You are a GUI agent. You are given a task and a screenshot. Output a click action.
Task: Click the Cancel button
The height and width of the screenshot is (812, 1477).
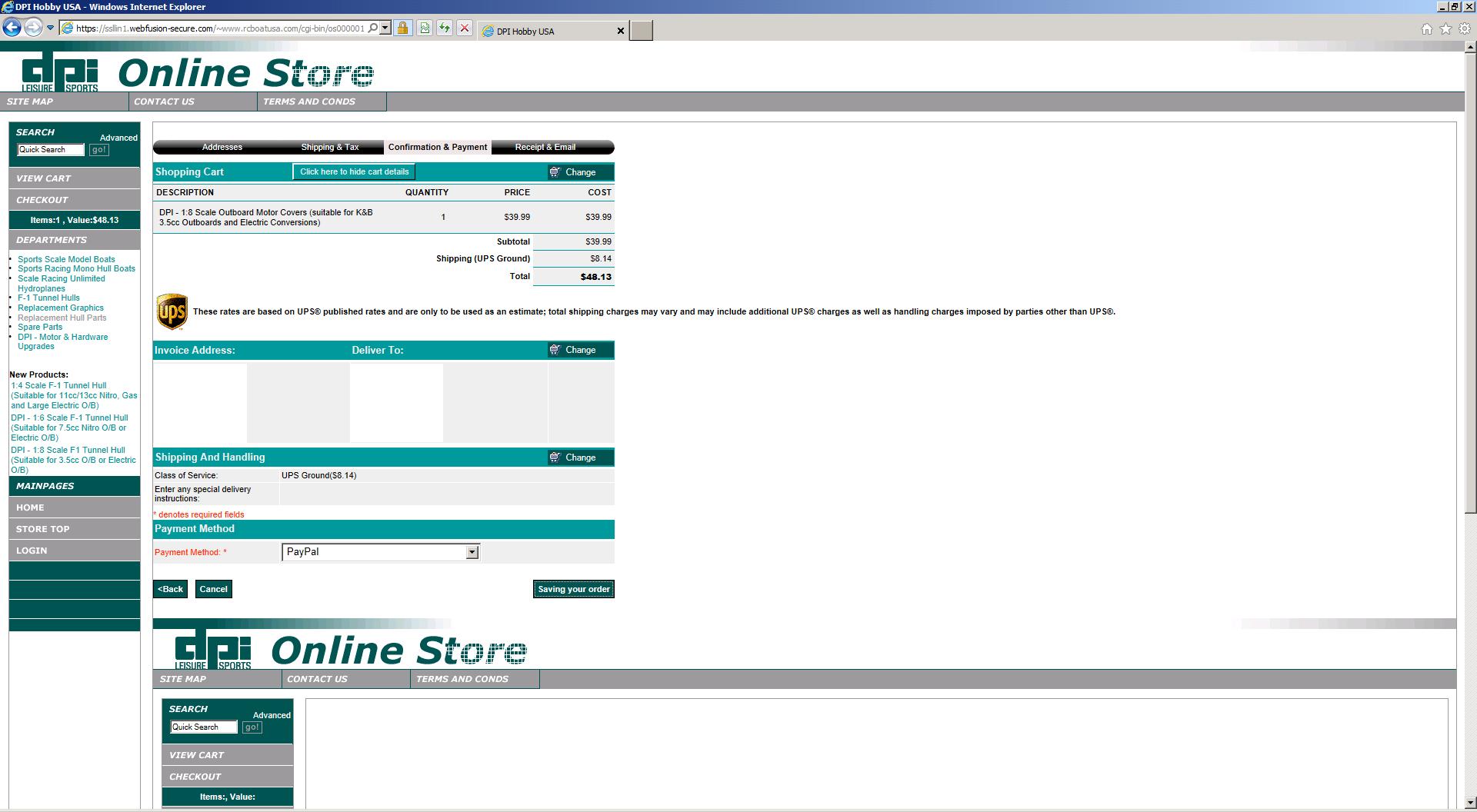point(213,589)
